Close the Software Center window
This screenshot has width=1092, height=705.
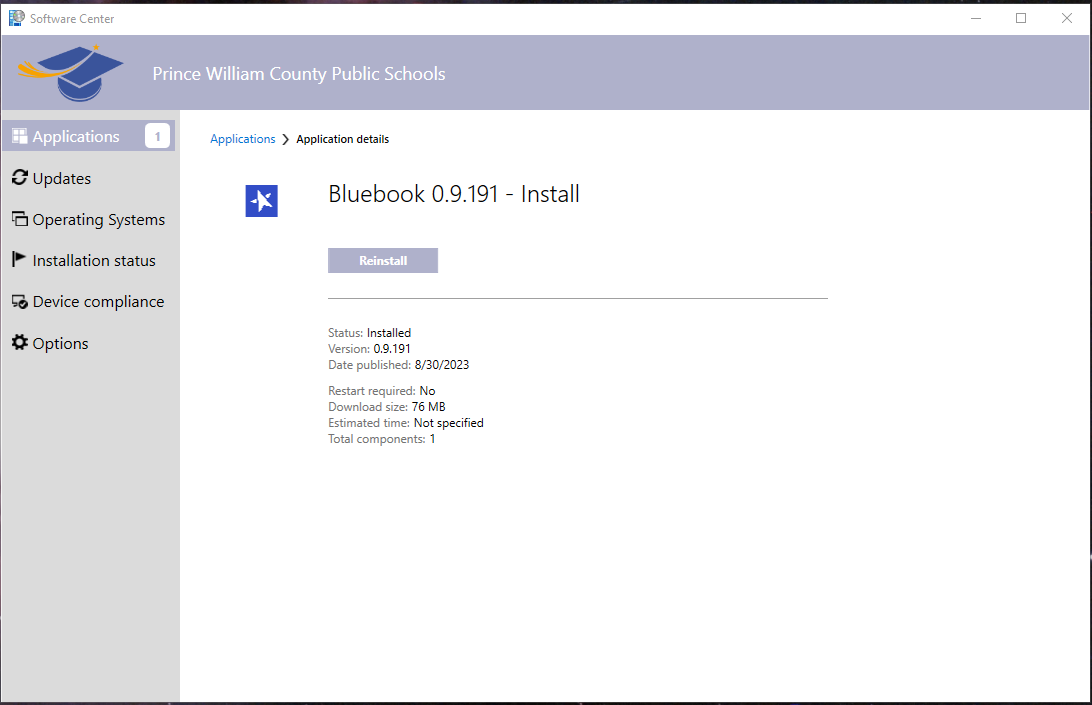tap(1066, 18)
